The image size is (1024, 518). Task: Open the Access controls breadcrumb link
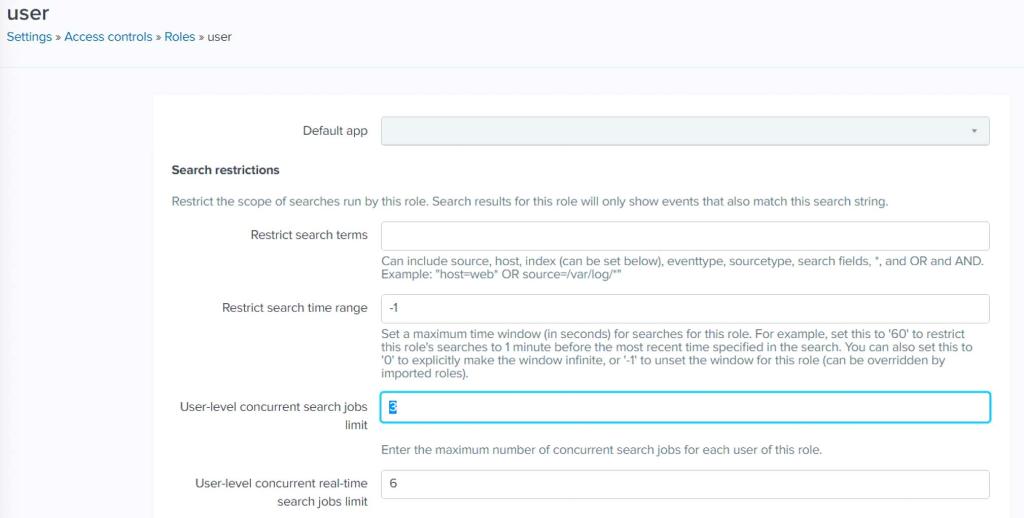coord(108,37)
